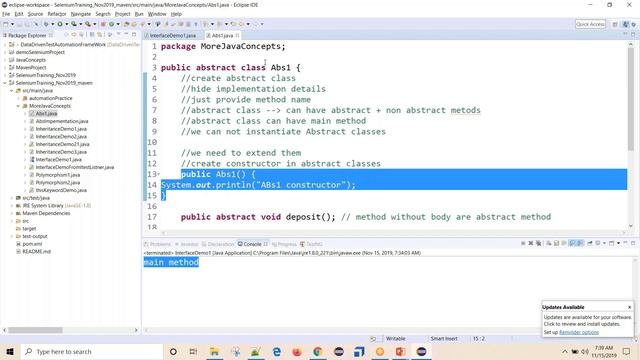Click the Debug bug toolbar icon
The image size is (640, 360).
46,24
